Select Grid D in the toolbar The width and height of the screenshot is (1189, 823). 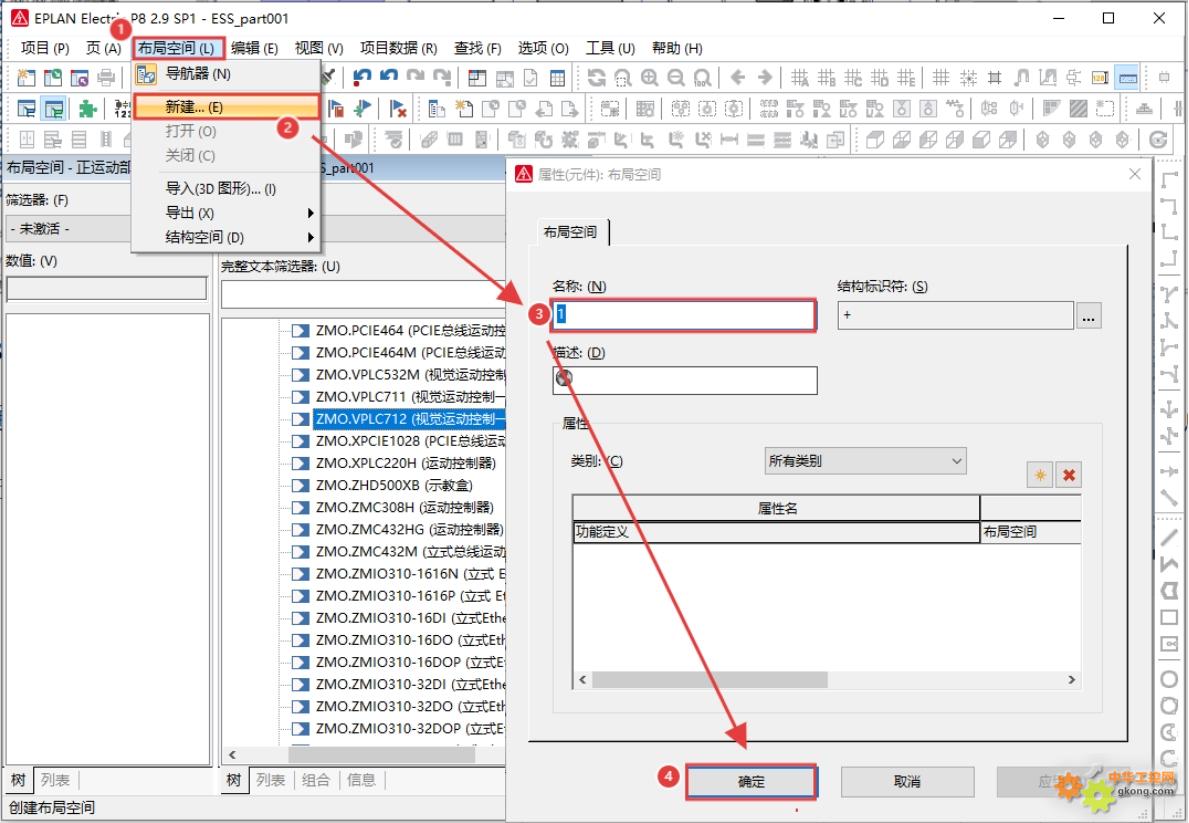[880, 77]
